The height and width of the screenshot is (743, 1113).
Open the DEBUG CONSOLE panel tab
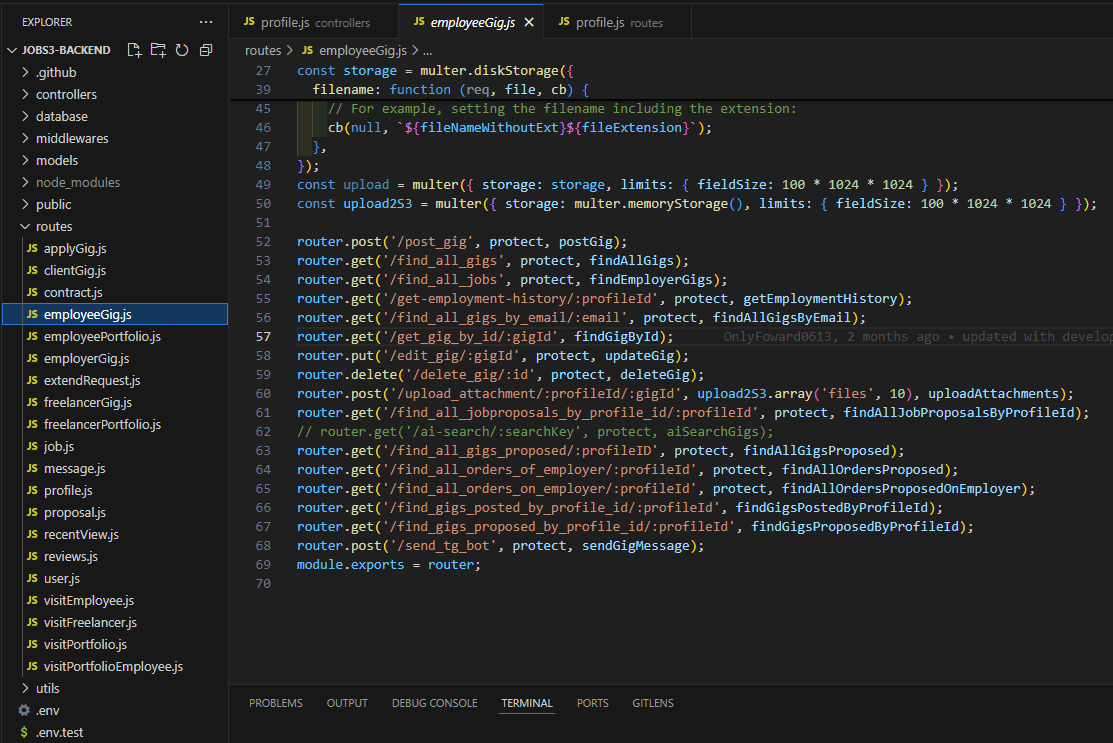pos(434,703)
